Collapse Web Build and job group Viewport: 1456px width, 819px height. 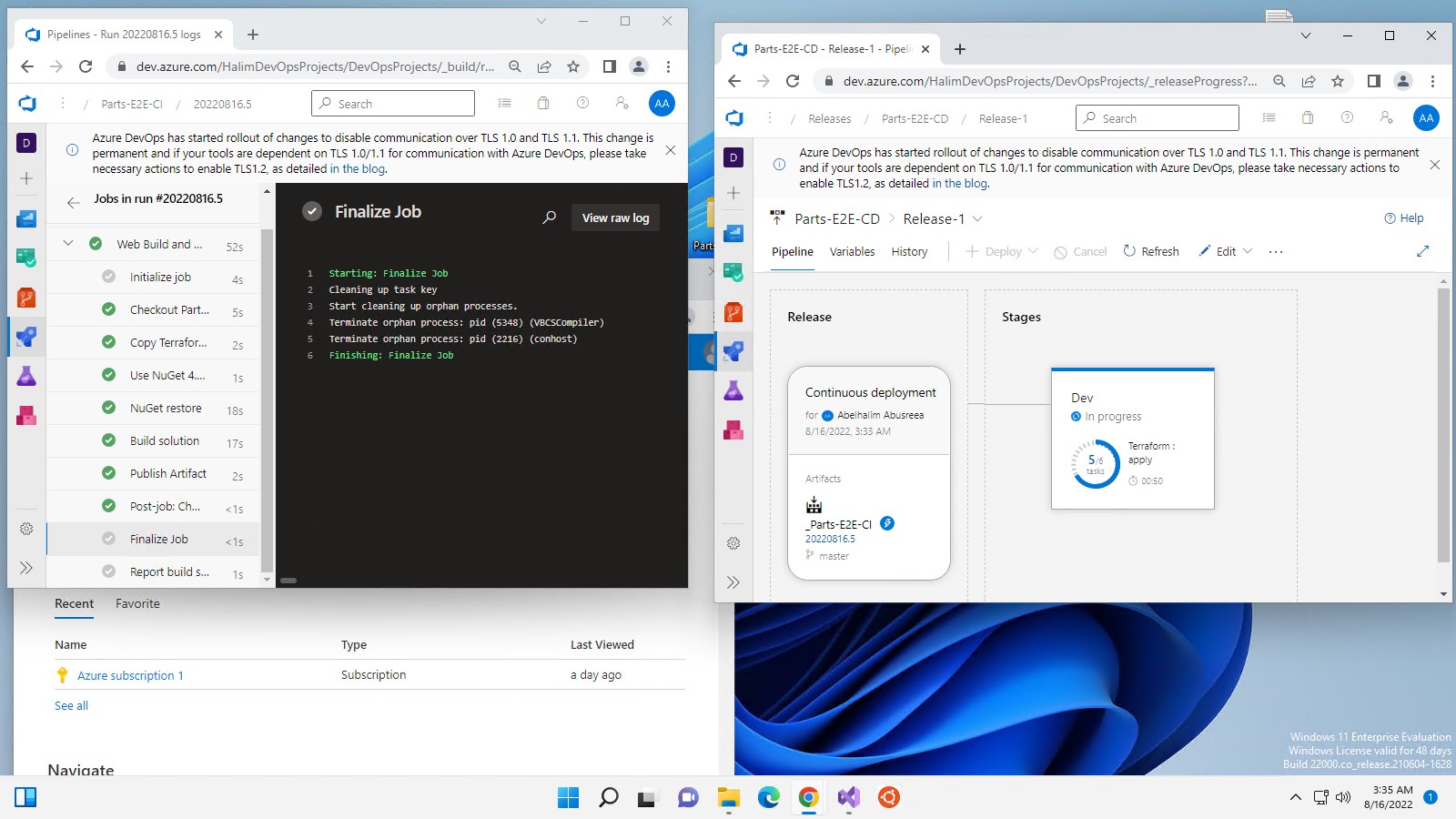(68, 244)
